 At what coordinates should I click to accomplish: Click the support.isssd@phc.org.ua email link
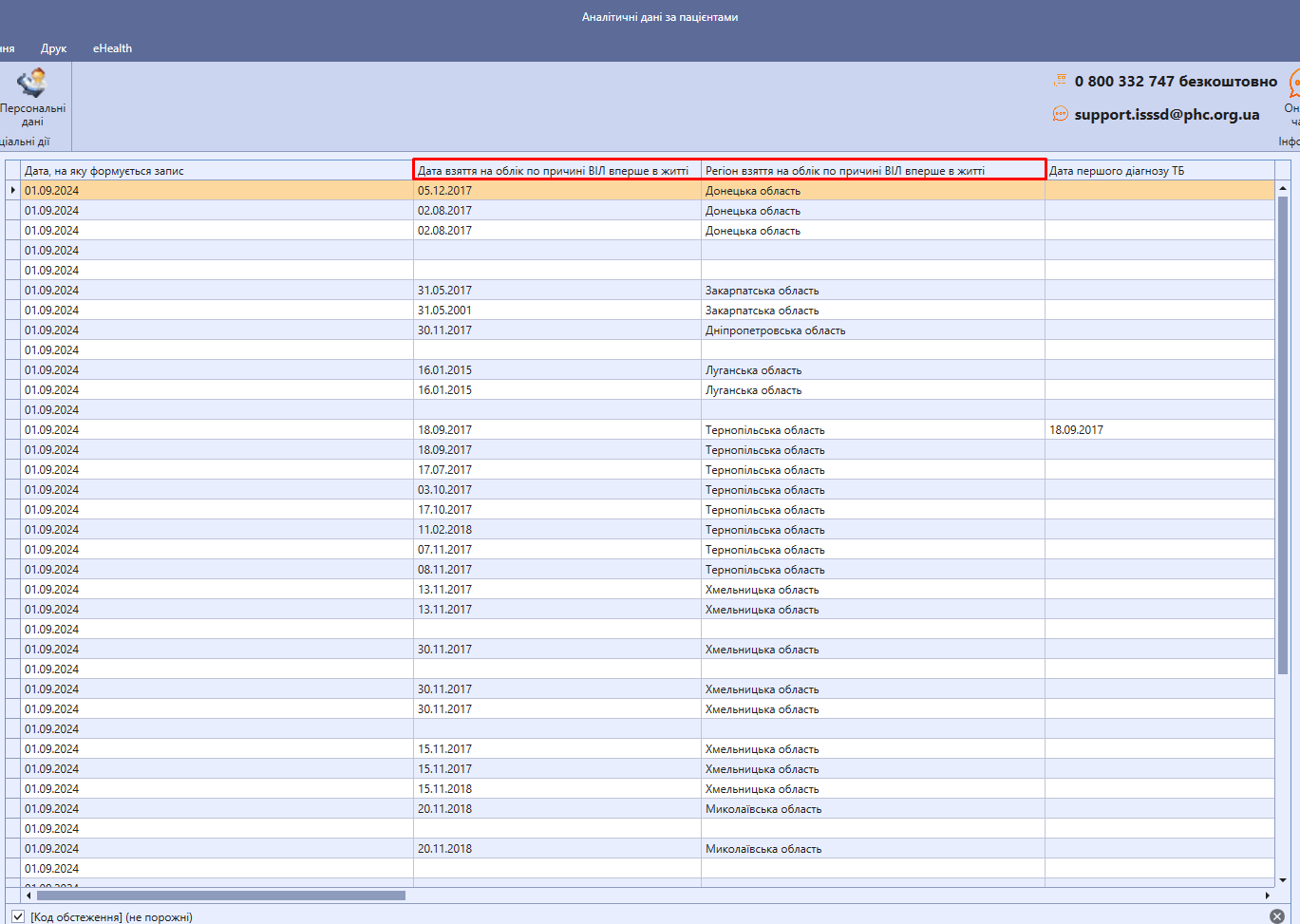(1167, 114)
